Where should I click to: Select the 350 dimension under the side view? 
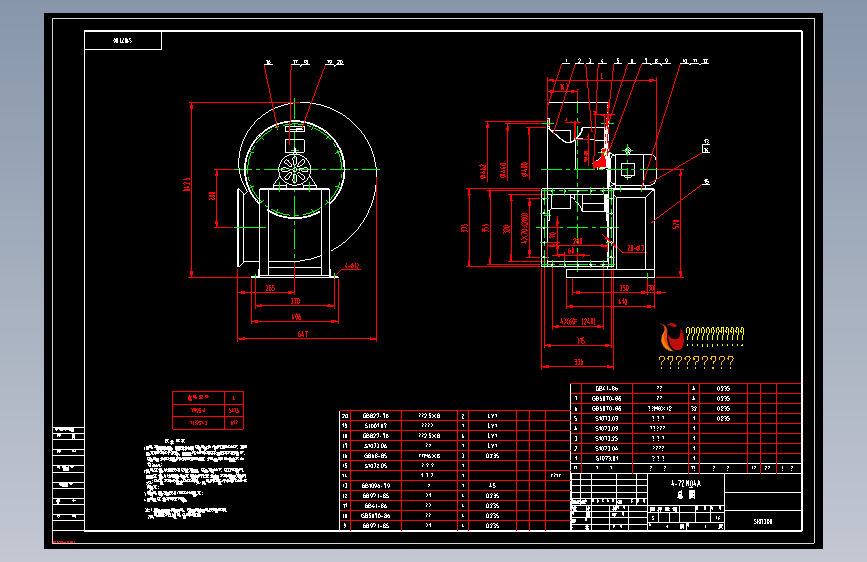tap(624, 288)
